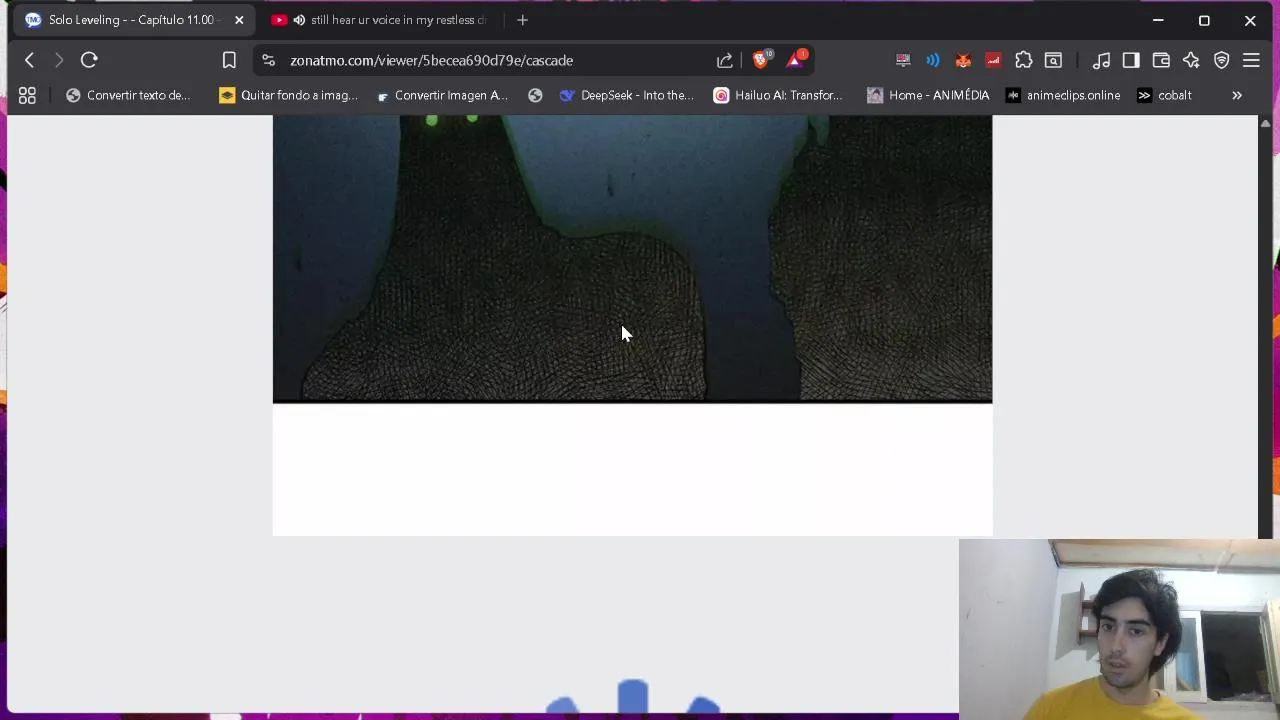Screen dimensions: 1280x720
Task: Open the 'cobalt' bookmark
Action: [x=1164, y=95]
